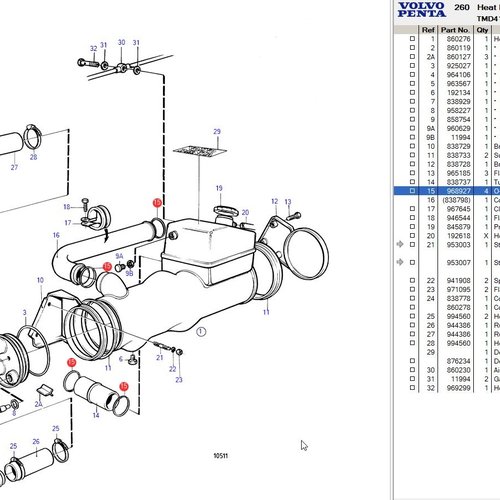Select callout 32 on the diagram
Screen dimensions: 500x500
coord(93,49)
